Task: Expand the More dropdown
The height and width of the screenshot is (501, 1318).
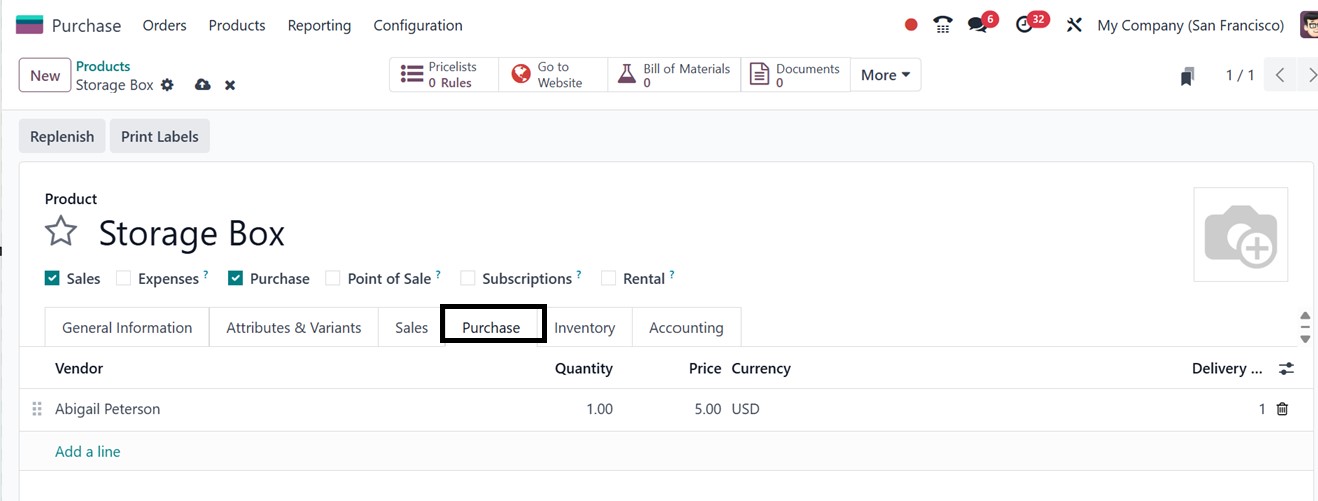Action: pyautogui.click(x=885, y=75)
